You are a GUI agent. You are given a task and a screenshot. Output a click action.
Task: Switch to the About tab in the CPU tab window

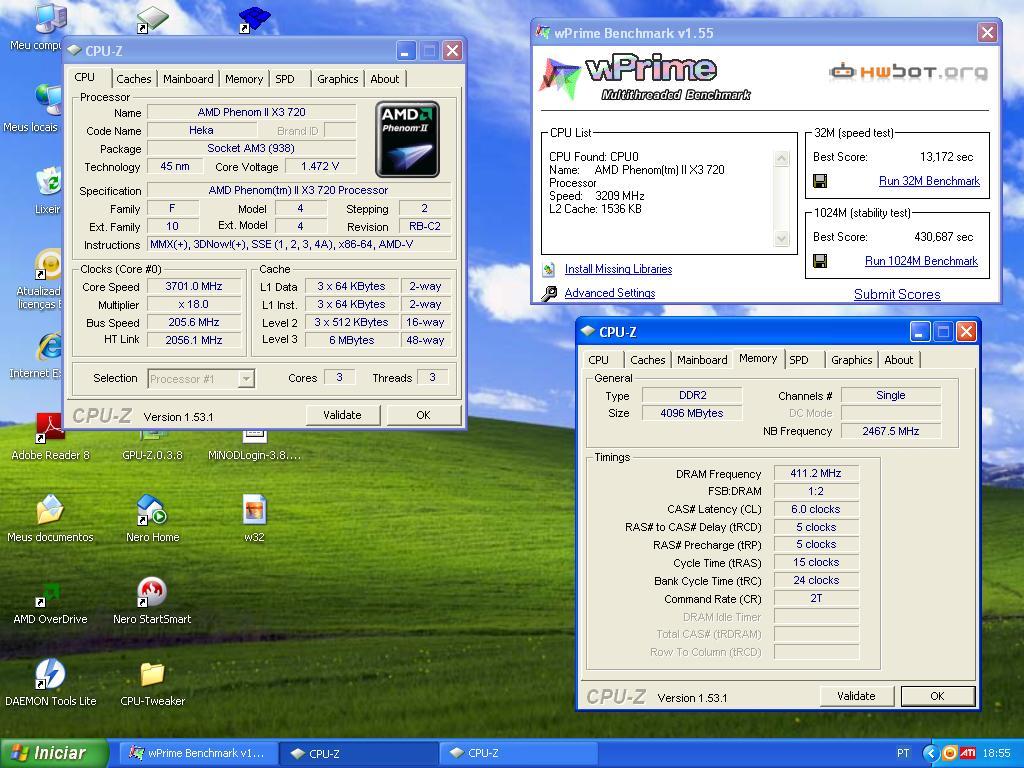(x=385, y=79)
